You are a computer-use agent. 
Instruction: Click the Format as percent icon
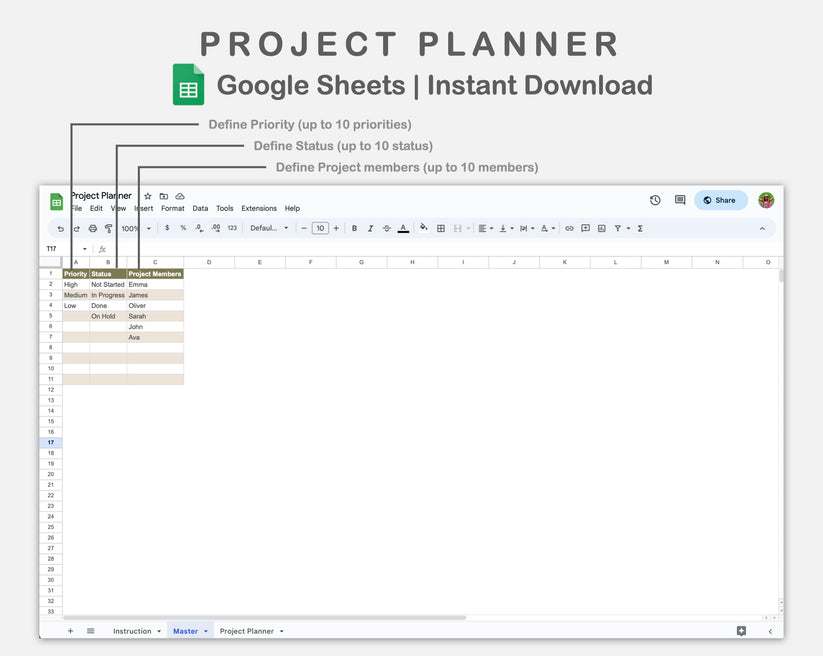pos(184,228)
